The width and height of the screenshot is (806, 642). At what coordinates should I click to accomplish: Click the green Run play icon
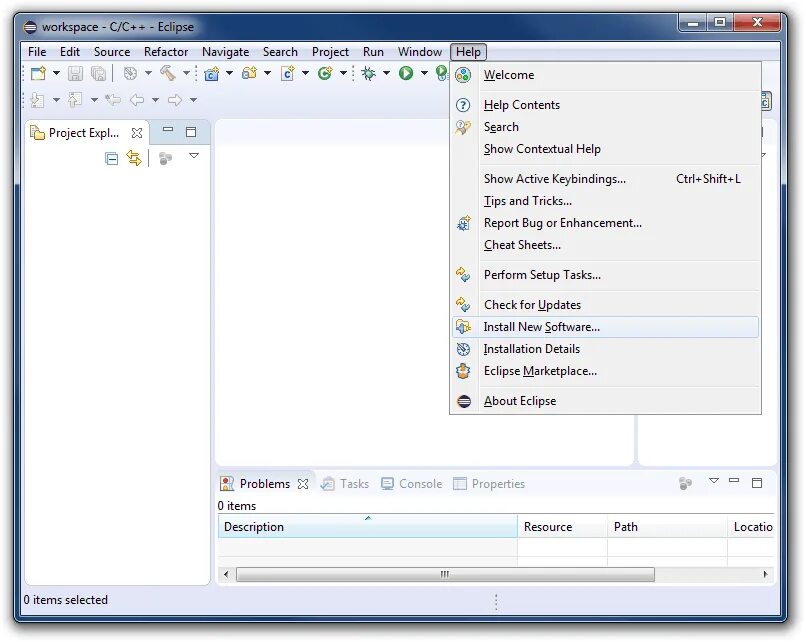coord(406,74)
